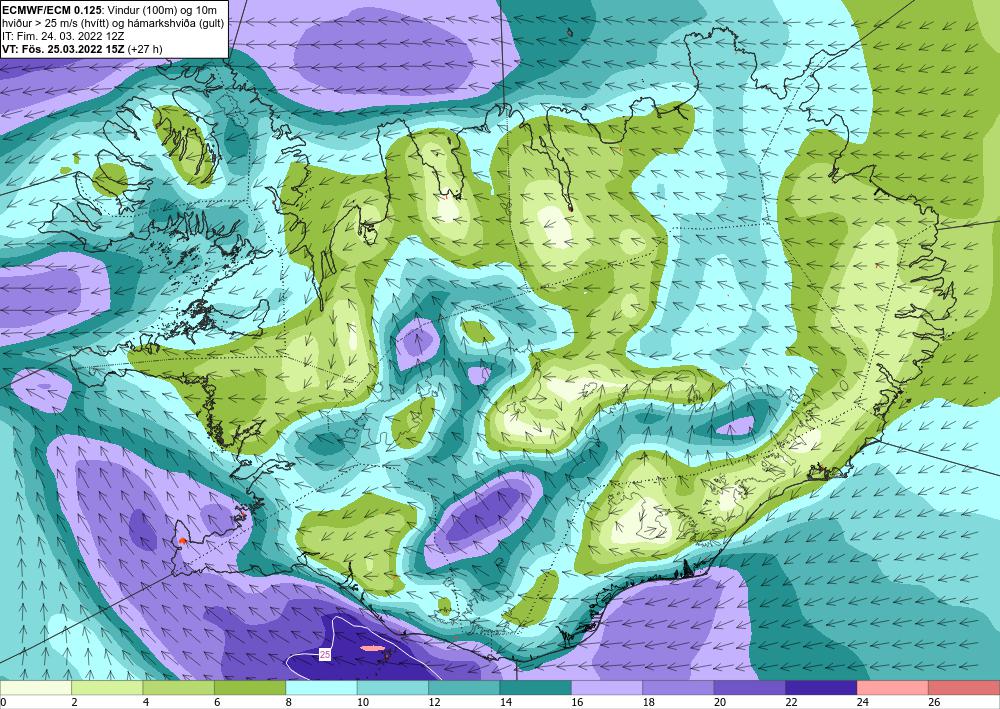Viewport: 1000px width, 709px height.
Task: Click the light teal 10–12 m/s legend swatch
Action: tap(393, 688)
